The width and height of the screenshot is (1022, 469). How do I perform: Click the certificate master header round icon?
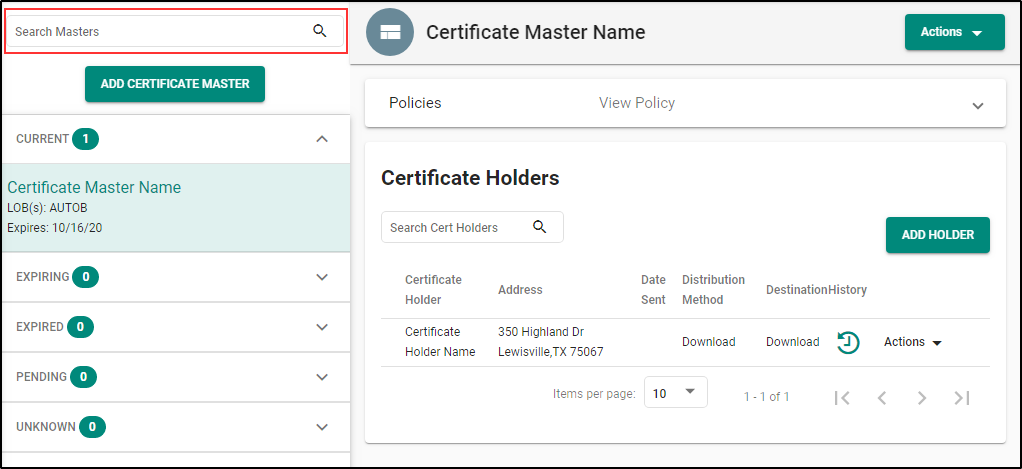tap(390, 32)
